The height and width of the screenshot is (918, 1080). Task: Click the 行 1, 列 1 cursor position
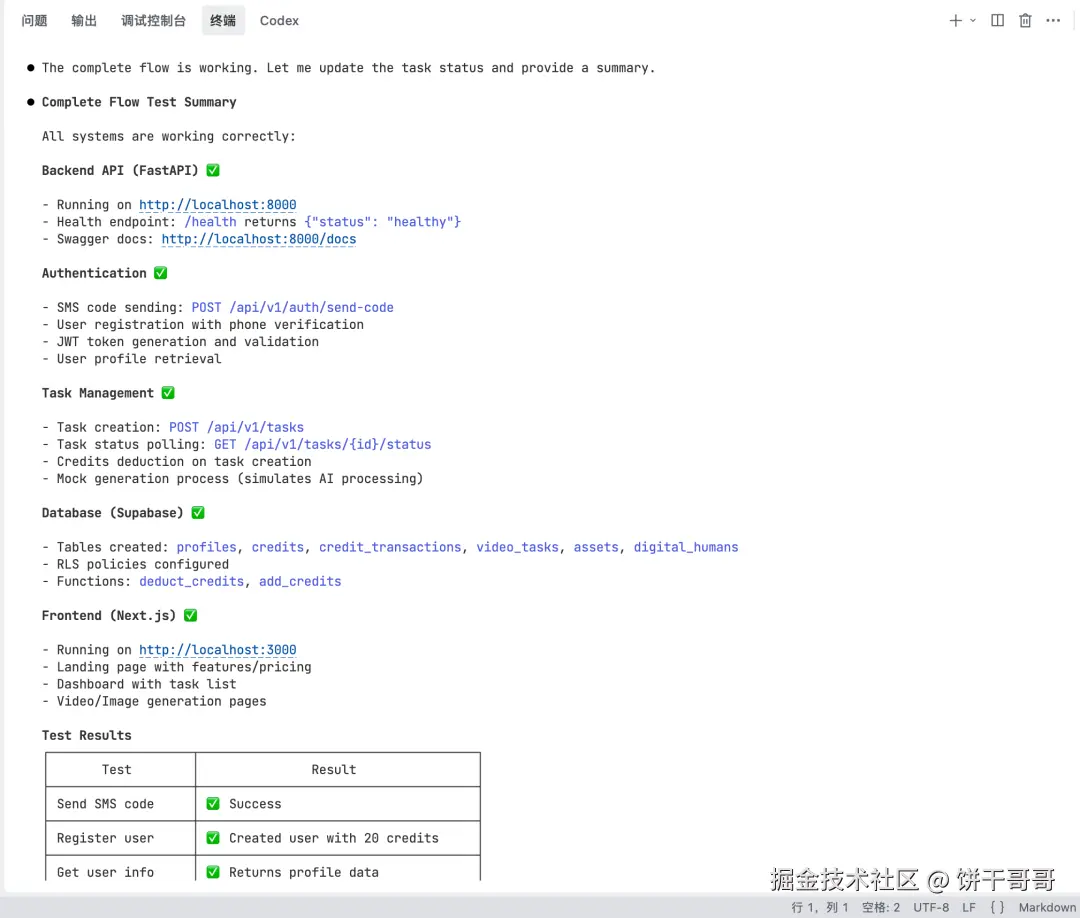[x=820, y=907]
